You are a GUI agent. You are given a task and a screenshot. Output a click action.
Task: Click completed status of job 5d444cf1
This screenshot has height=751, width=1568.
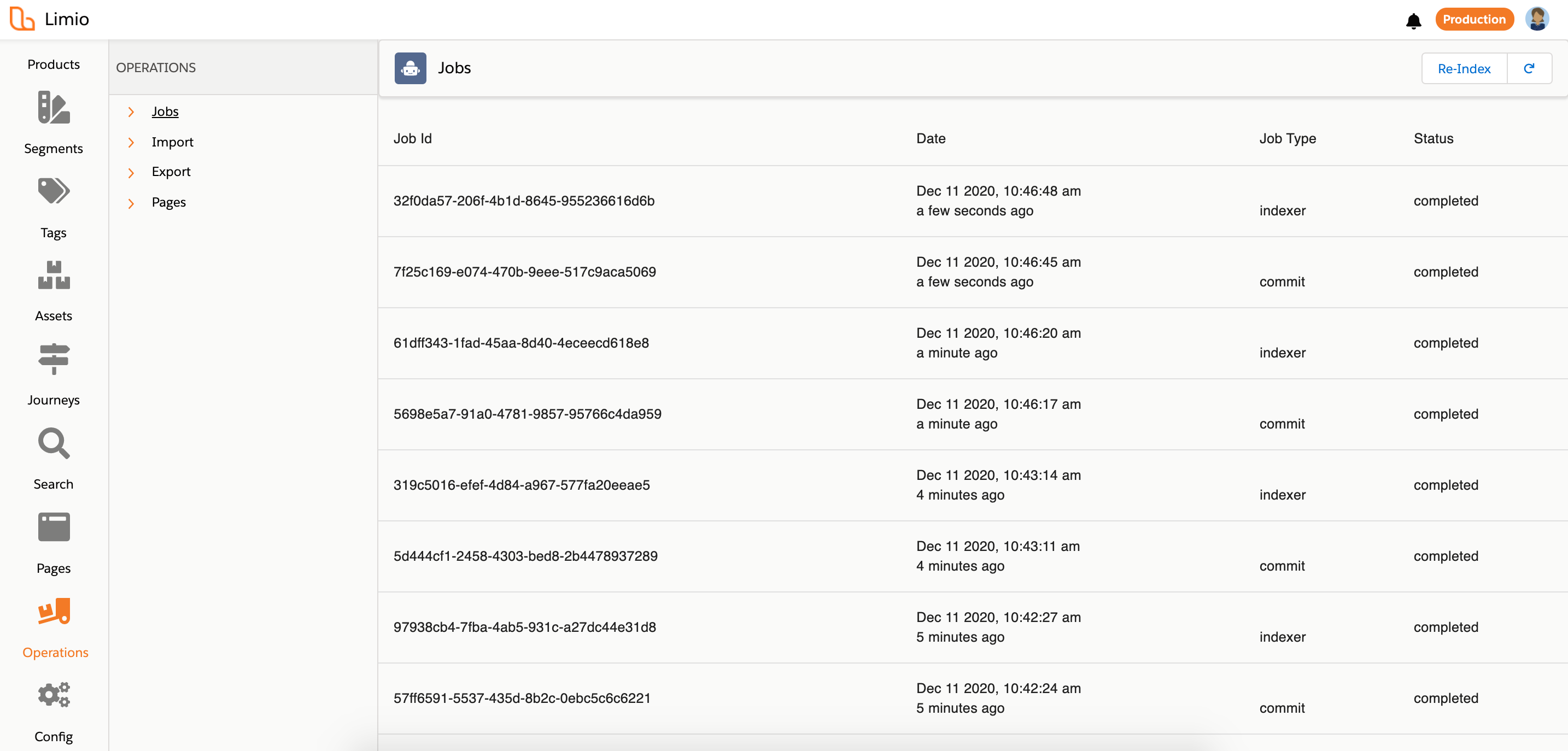[1446, 556]
